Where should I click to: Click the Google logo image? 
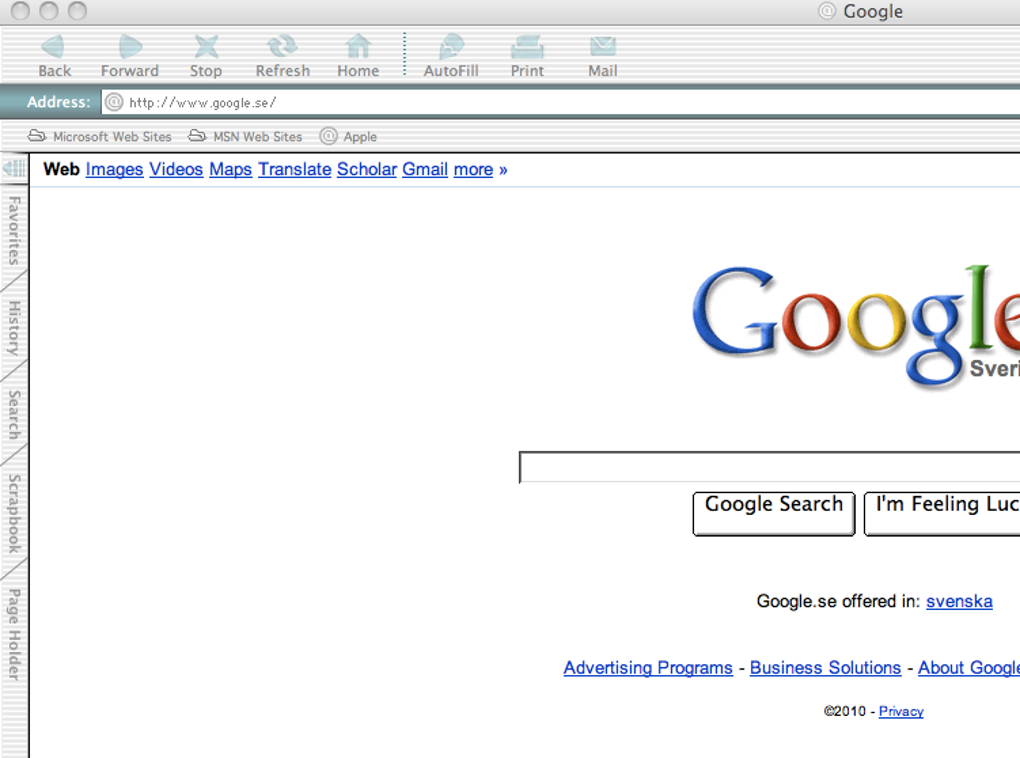tap(856, 325)
